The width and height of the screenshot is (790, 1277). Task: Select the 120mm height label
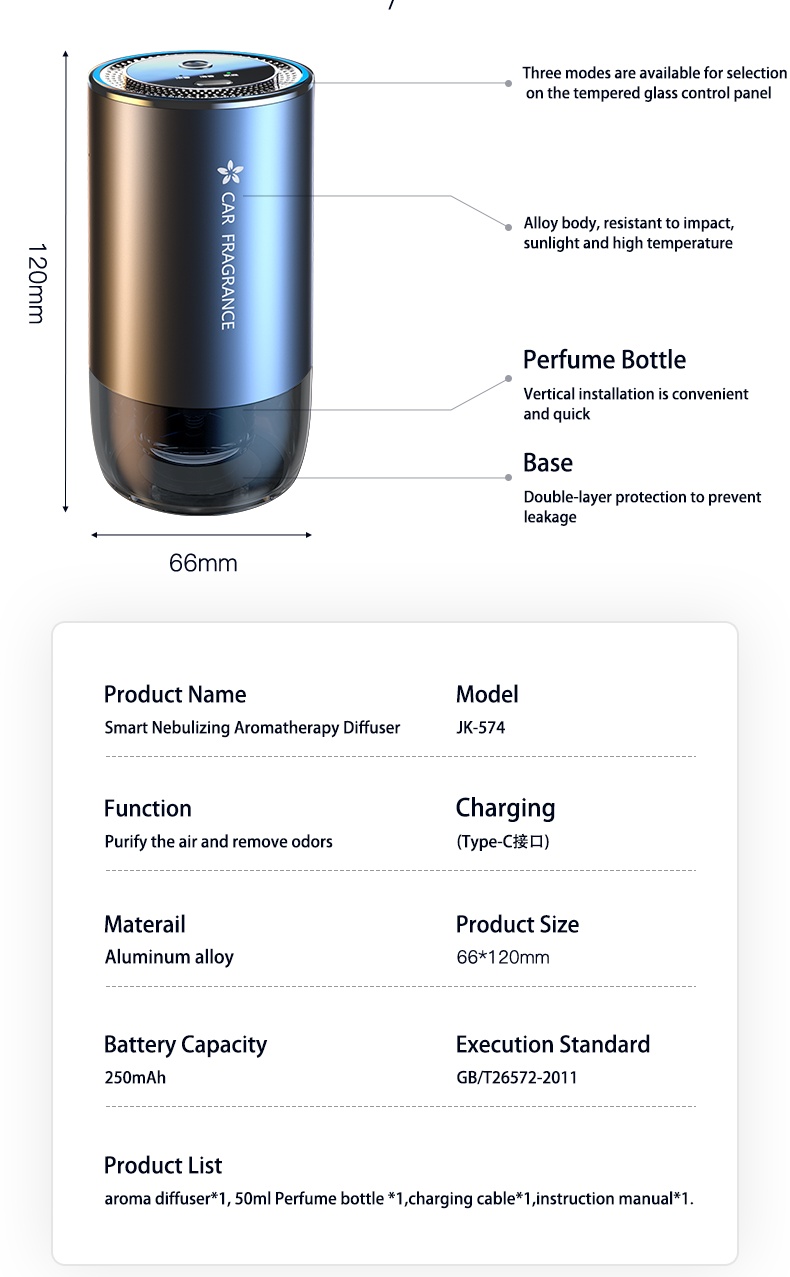tap(35, 283)
